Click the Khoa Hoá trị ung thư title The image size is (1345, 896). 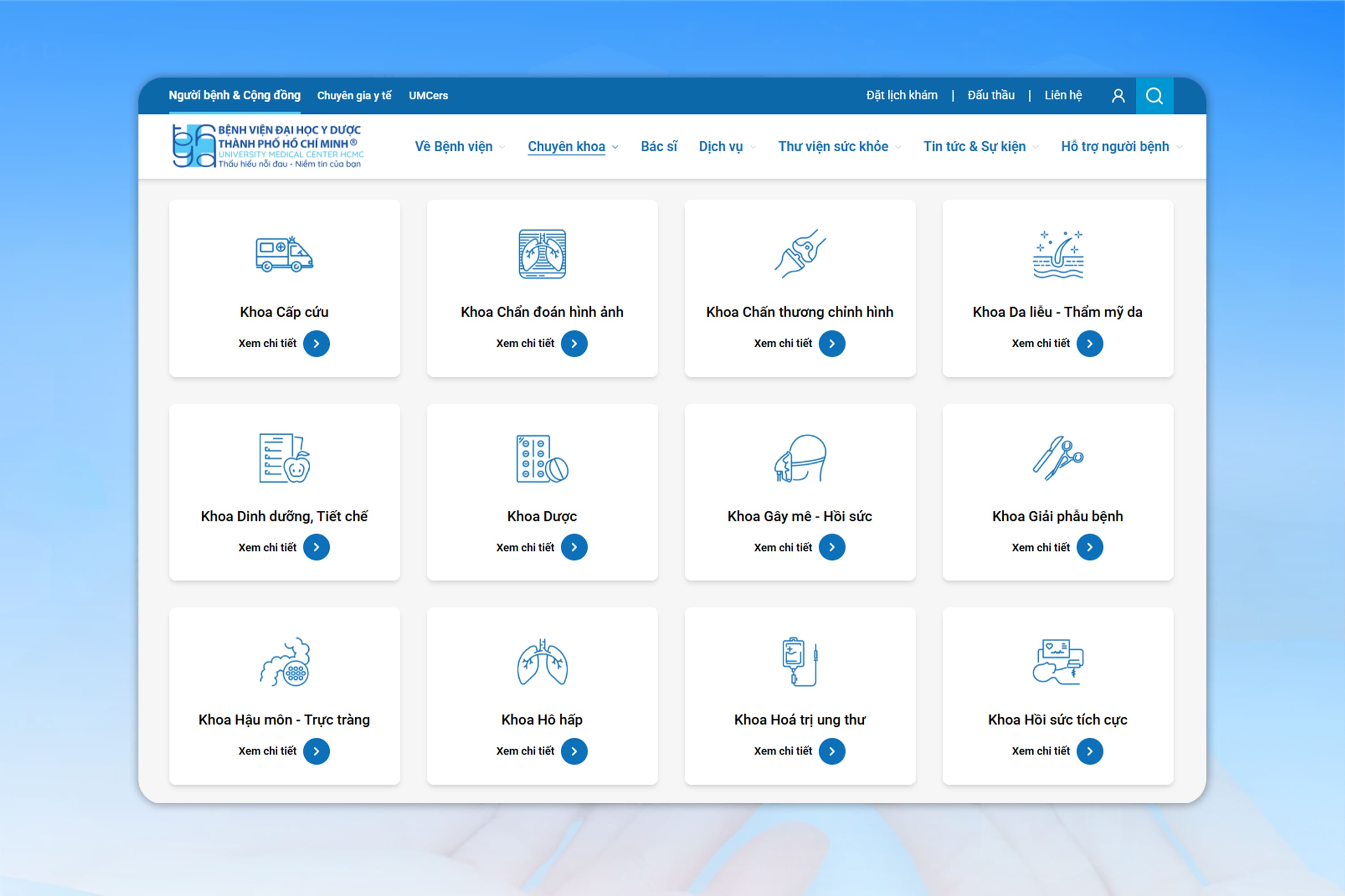800,720
